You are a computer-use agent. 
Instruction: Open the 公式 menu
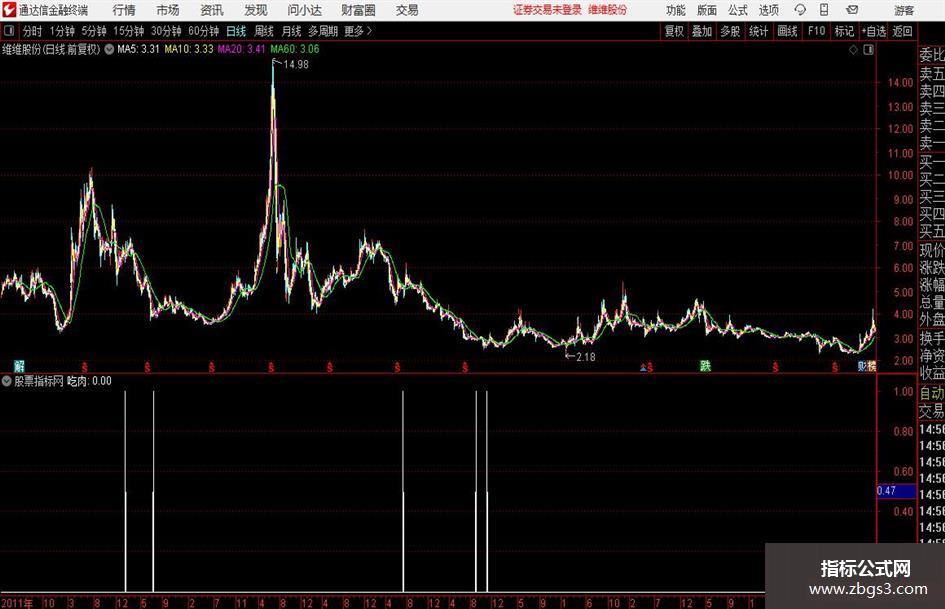click(x=738, y=10)
